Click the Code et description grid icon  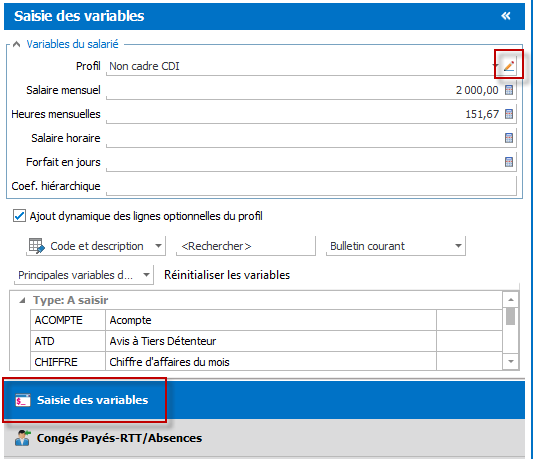coord(36,246)
